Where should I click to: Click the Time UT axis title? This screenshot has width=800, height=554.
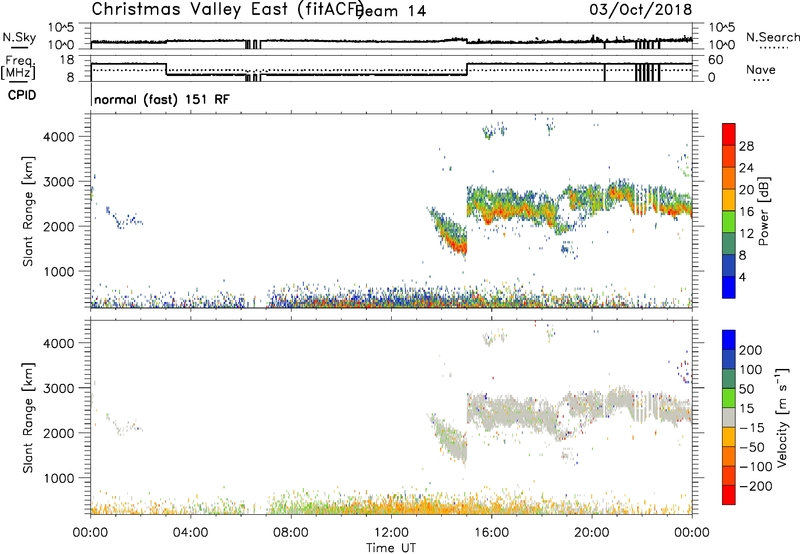click(391, 547)
